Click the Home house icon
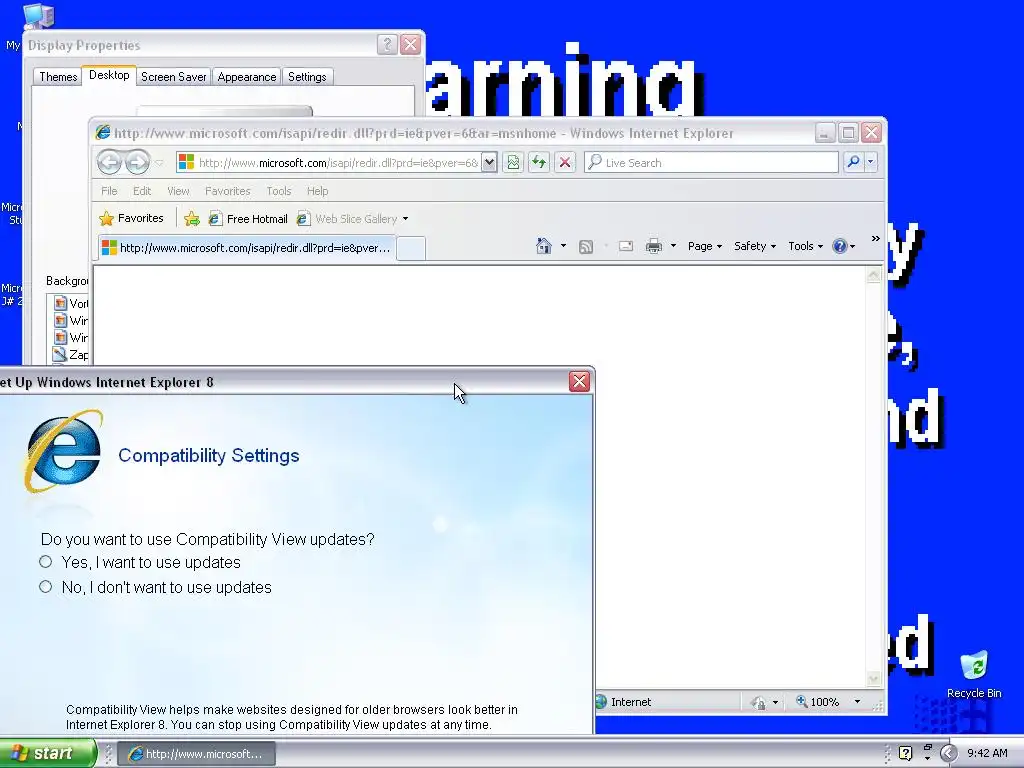The width and height of the screenshot is (1024, 768). point(543,246)
